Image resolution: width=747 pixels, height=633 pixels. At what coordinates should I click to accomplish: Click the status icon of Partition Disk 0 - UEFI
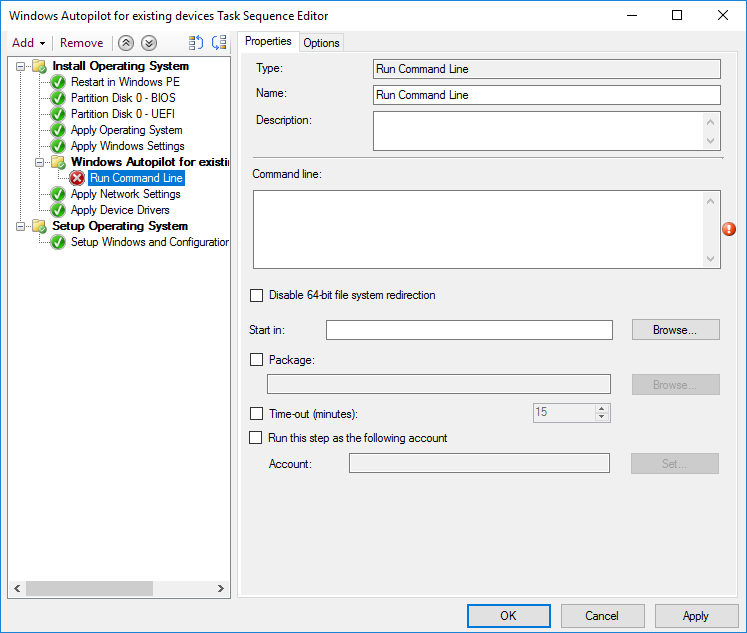pyautogui.click(x=58, y=114)
